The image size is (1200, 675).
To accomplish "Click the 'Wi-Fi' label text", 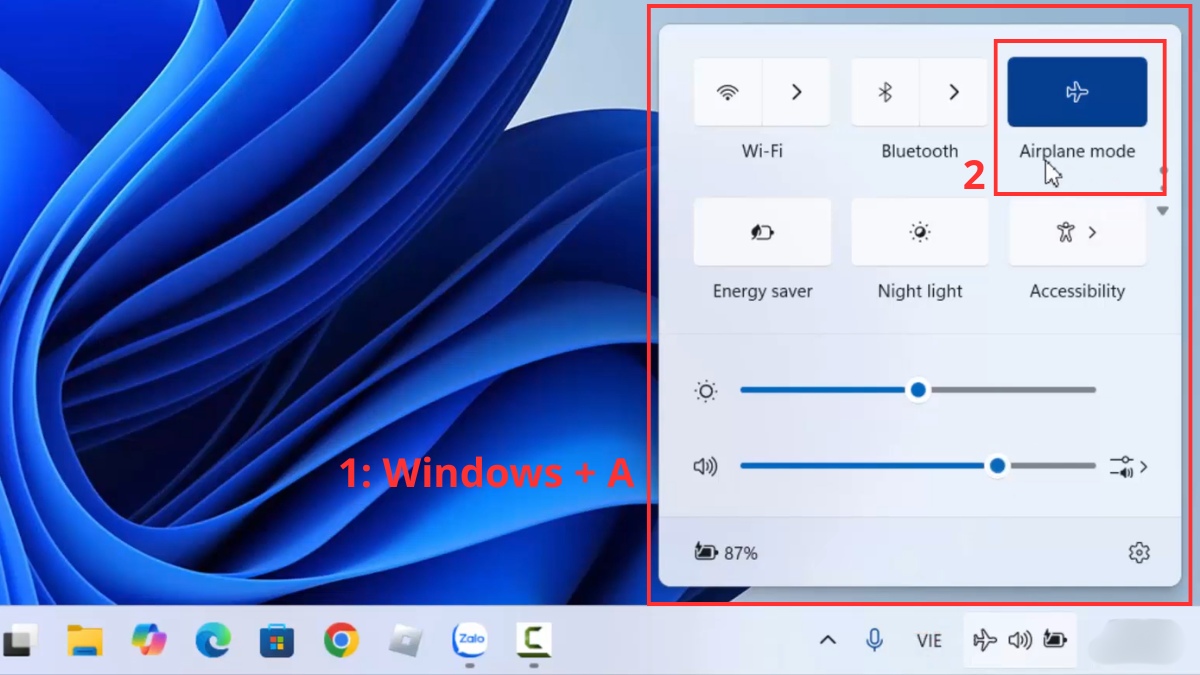I will 762,151.
